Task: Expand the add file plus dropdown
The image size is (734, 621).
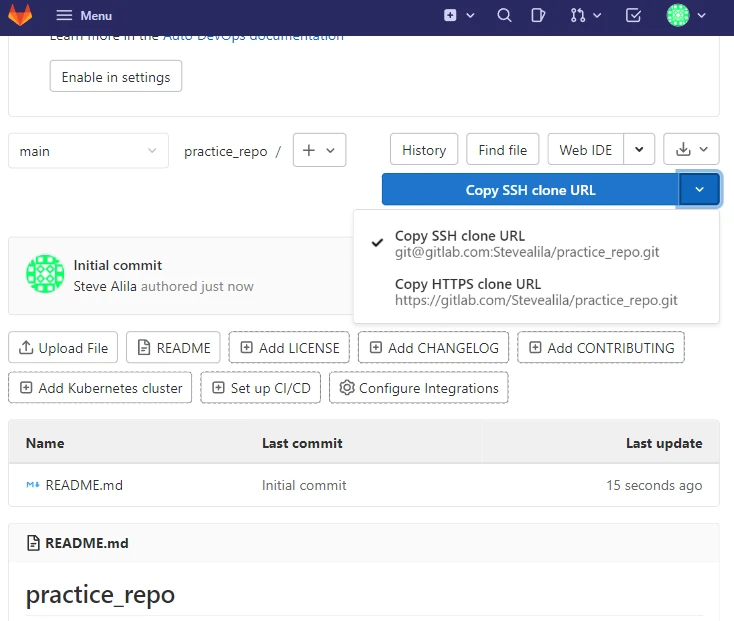Action: (x=319, y=150)
